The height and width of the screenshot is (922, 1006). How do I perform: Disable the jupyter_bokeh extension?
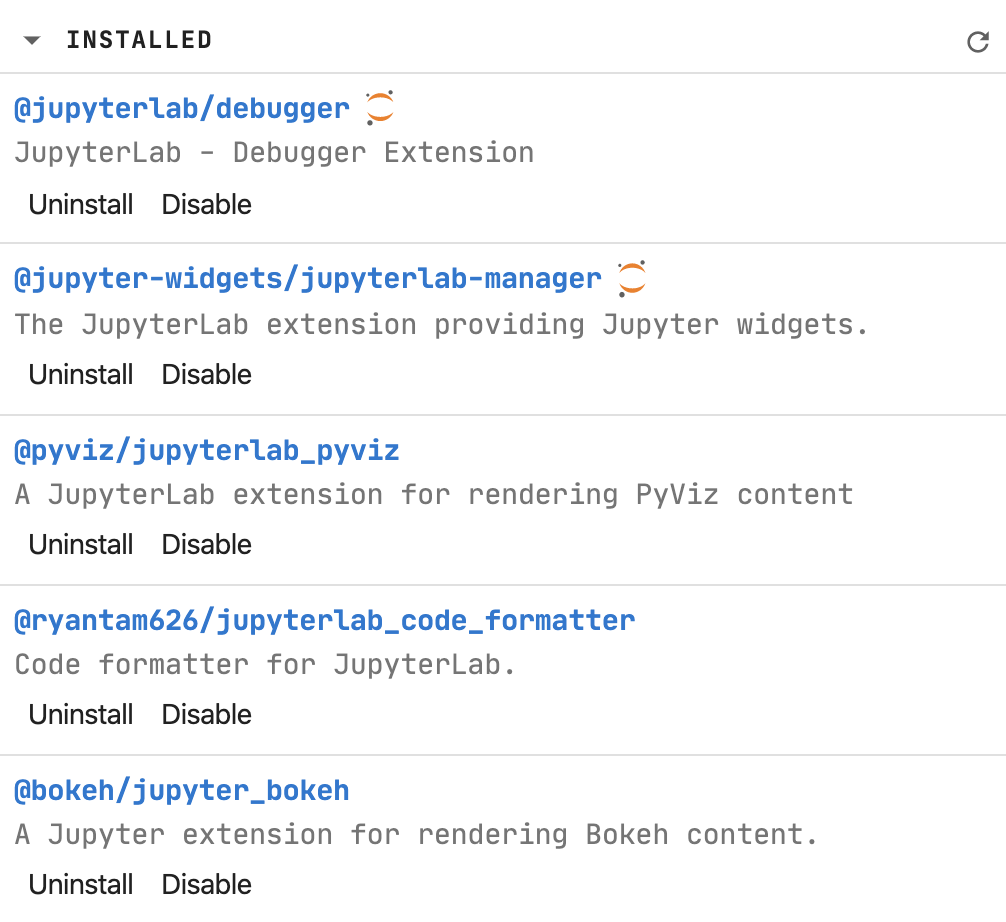206,884
